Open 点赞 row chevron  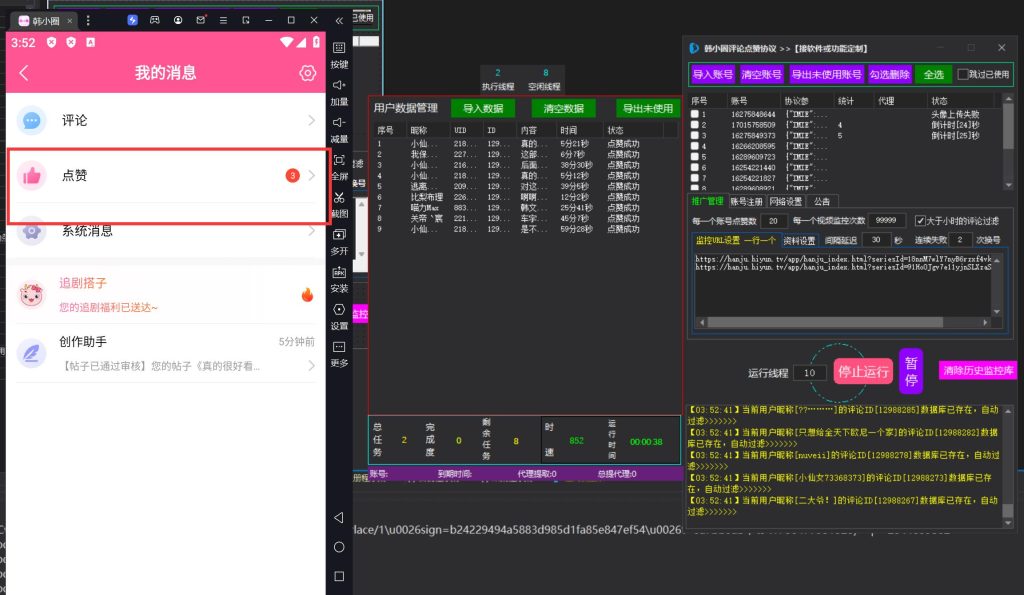(x=312, y=175)
